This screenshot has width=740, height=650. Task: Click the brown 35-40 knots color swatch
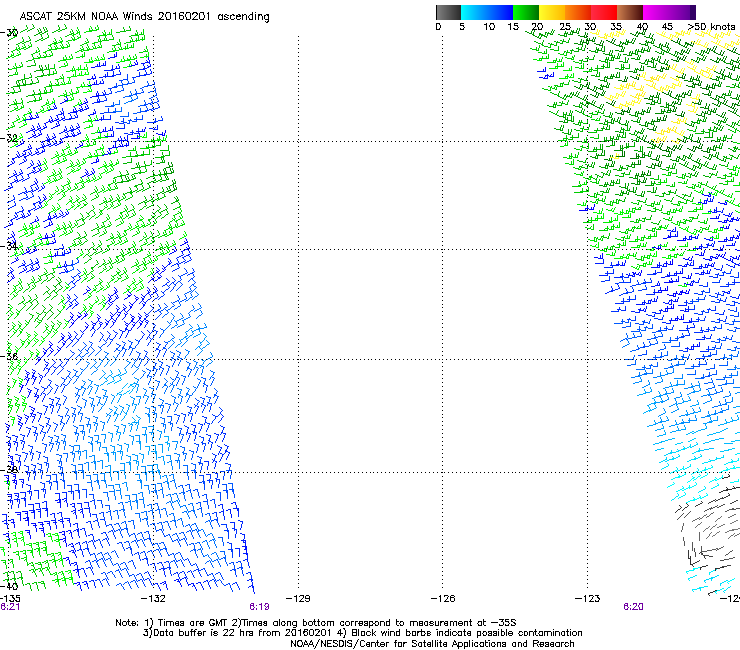click(x=630, y=12)
